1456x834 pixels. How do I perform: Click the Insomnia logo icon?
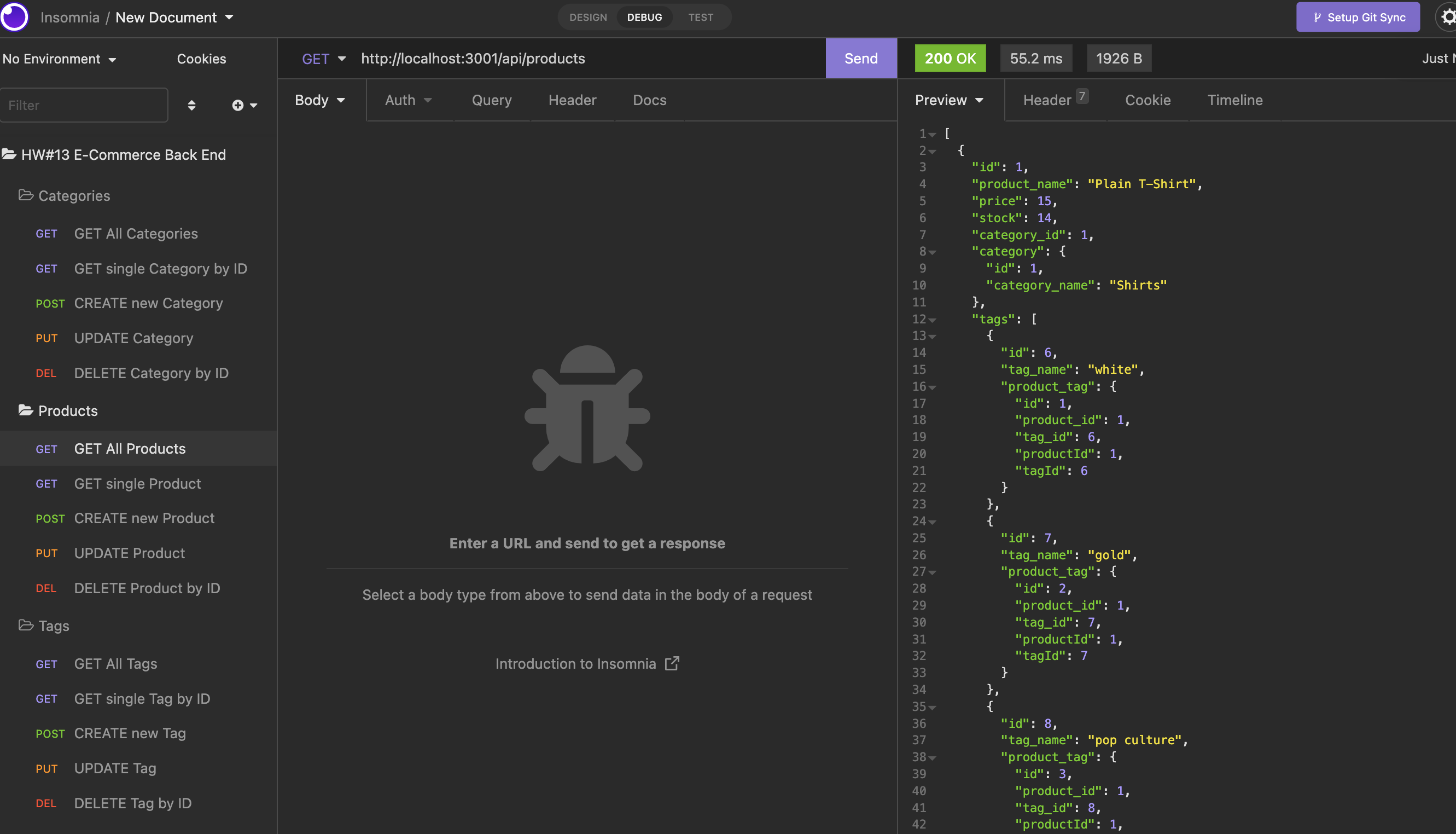[x=14, y=16]
